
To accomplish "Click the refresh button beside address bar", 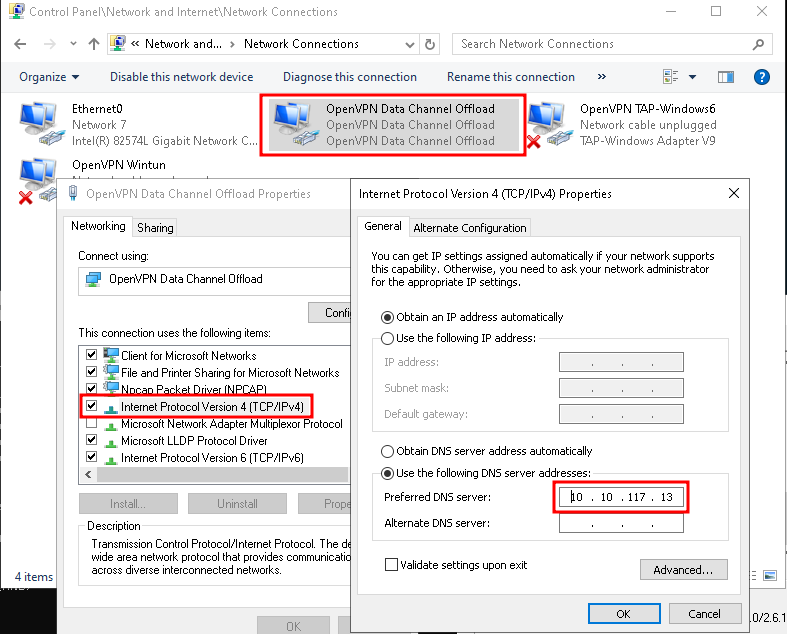I will pos(430,44).
